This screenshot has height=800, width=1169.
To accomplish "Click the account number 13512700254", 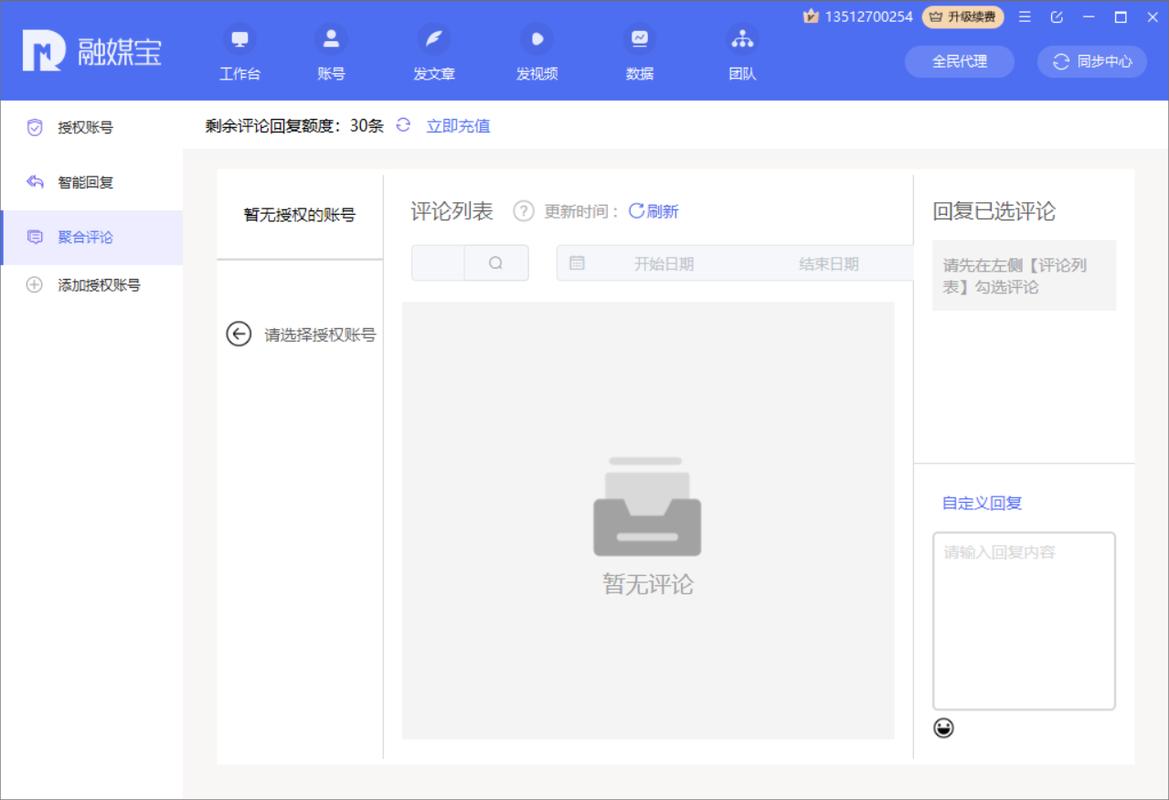I will (869, 16).
